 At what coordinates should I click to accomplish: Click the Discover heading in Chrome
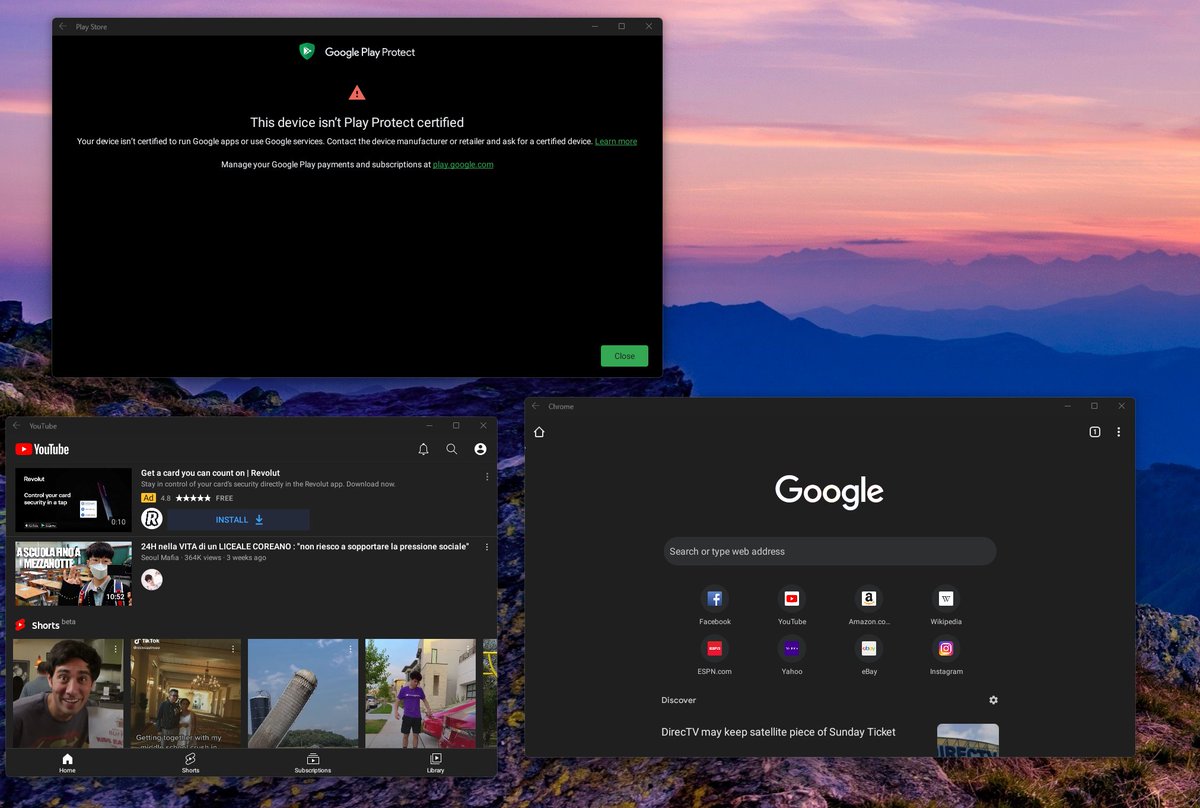point(678,700)
